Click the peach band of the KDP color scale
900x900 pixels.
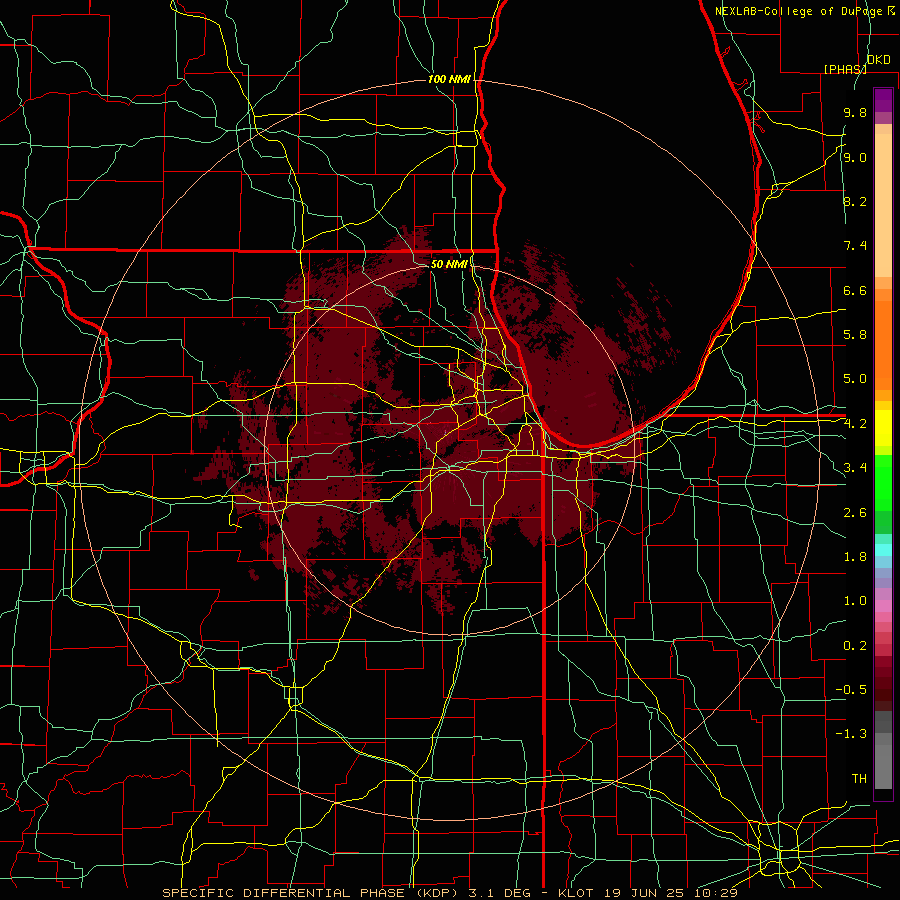(883, 205)
